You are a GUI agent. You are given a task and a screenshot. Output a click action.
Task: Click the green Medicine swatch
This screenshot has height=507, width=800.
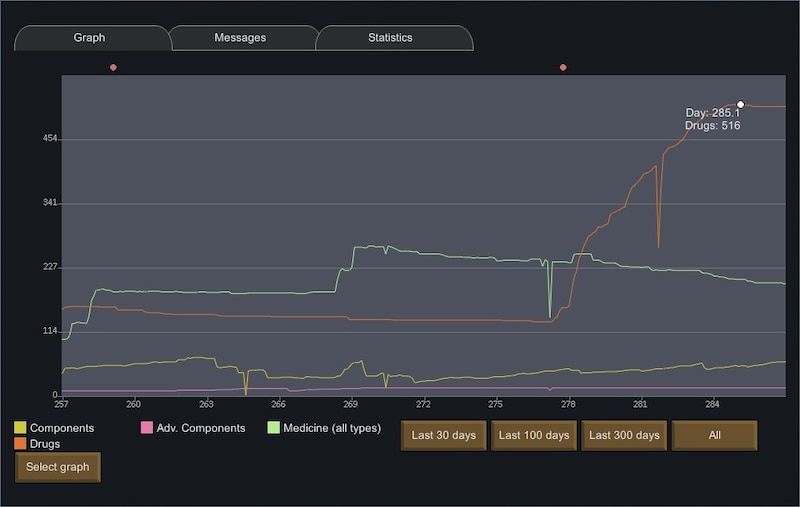pos(273,427)
